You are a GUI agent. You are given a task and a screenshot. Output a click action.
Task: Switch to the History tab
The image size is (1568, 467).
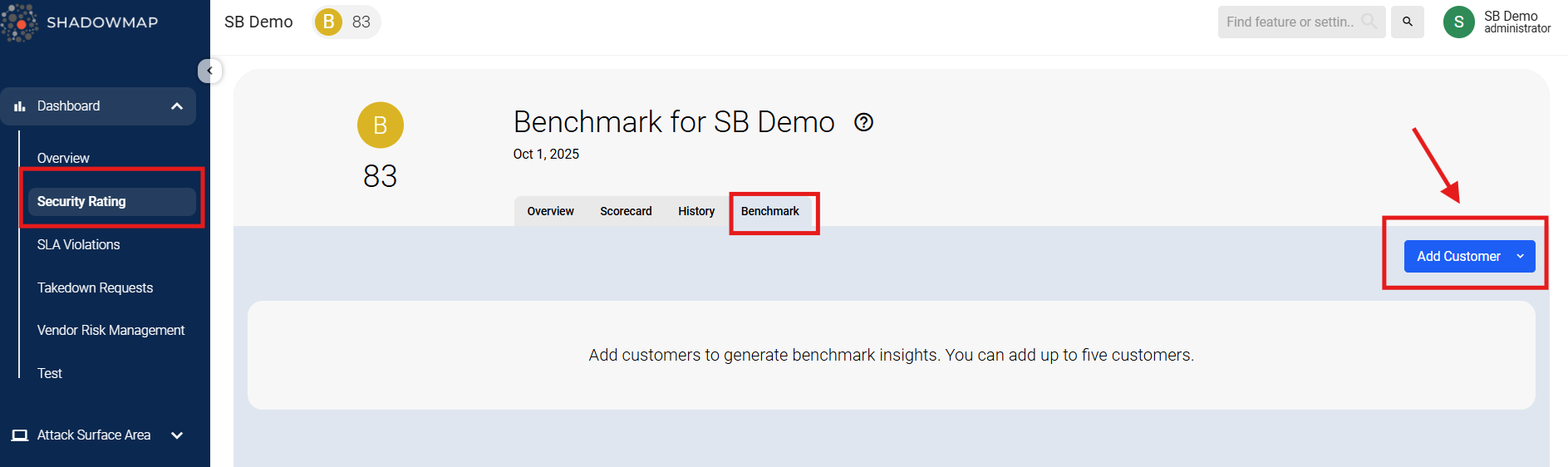(696, 212)
